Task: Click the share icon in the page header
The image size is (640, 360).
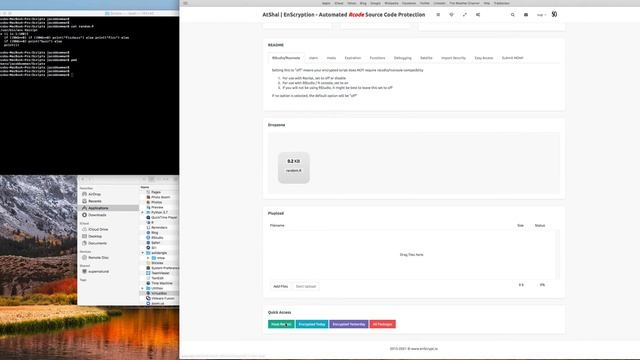Action: tap(478, 15)
